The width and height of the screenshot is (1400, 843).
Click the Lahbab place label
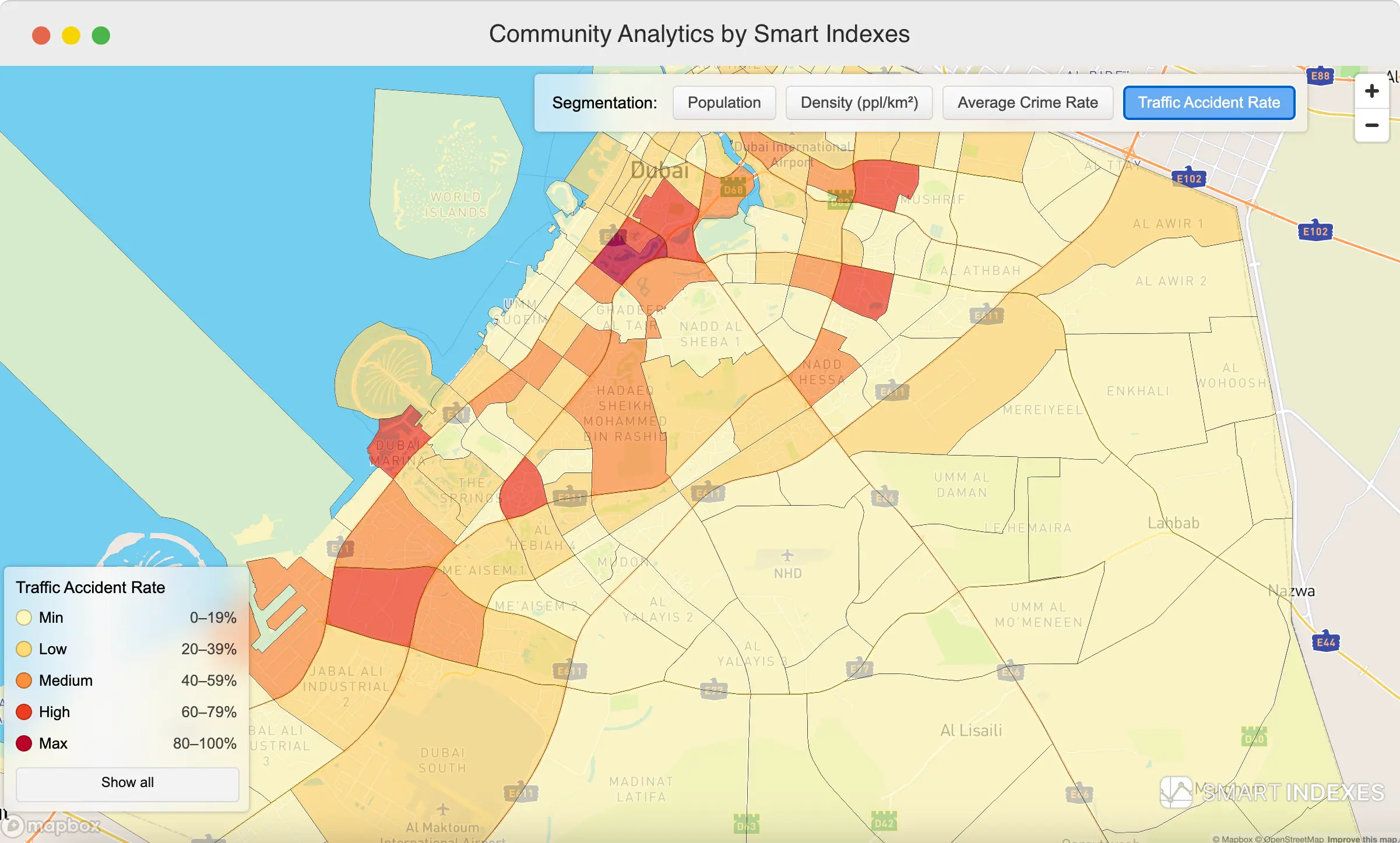click(x=1173, y=523)
